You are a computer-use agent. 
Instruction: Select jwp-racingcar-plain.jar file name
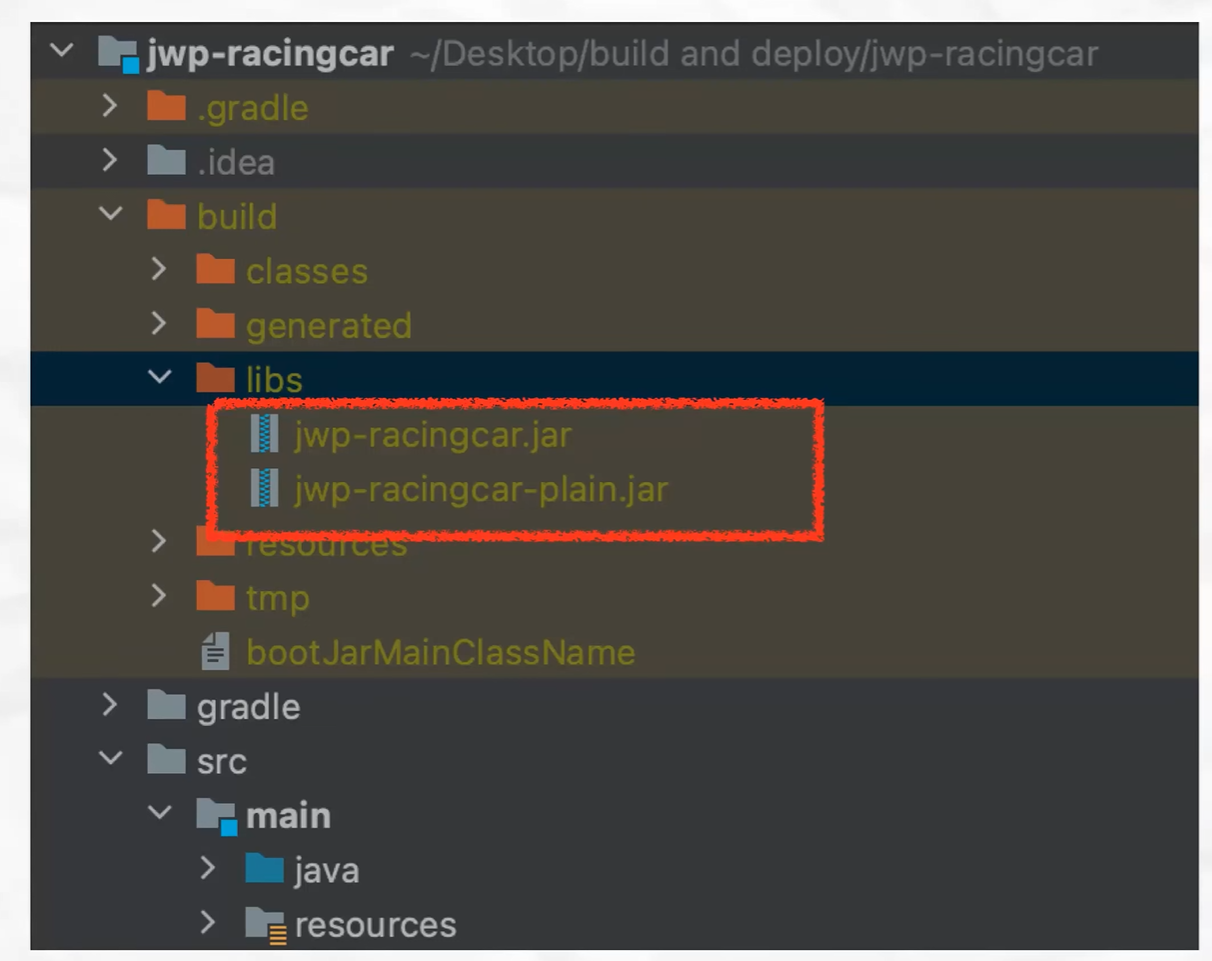pos(481,490)
